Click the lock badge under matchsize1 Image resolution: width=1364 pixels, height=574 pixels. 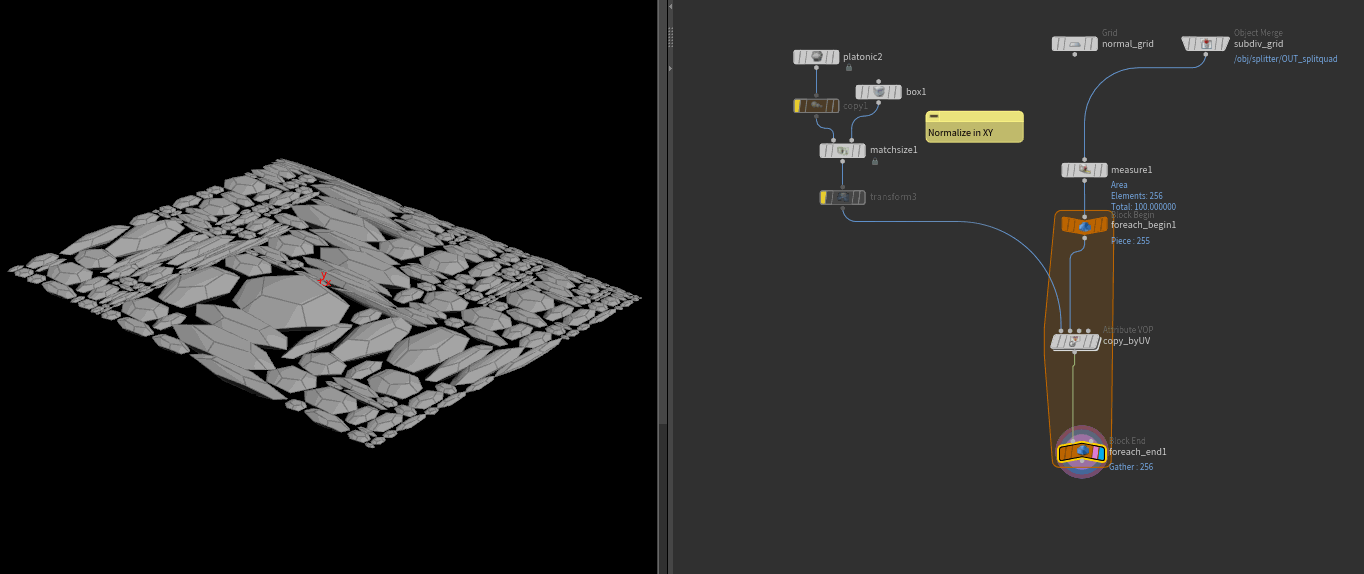875,161
